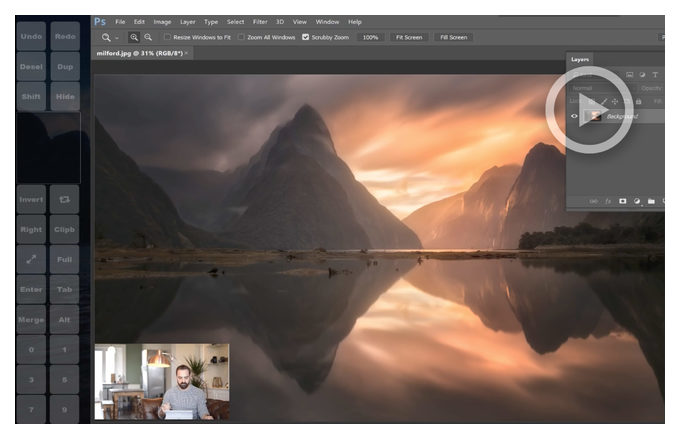The image size is (680, 439).
Task: Enable Resize Windows to Fit checkbox
Action: click(167, 37)
